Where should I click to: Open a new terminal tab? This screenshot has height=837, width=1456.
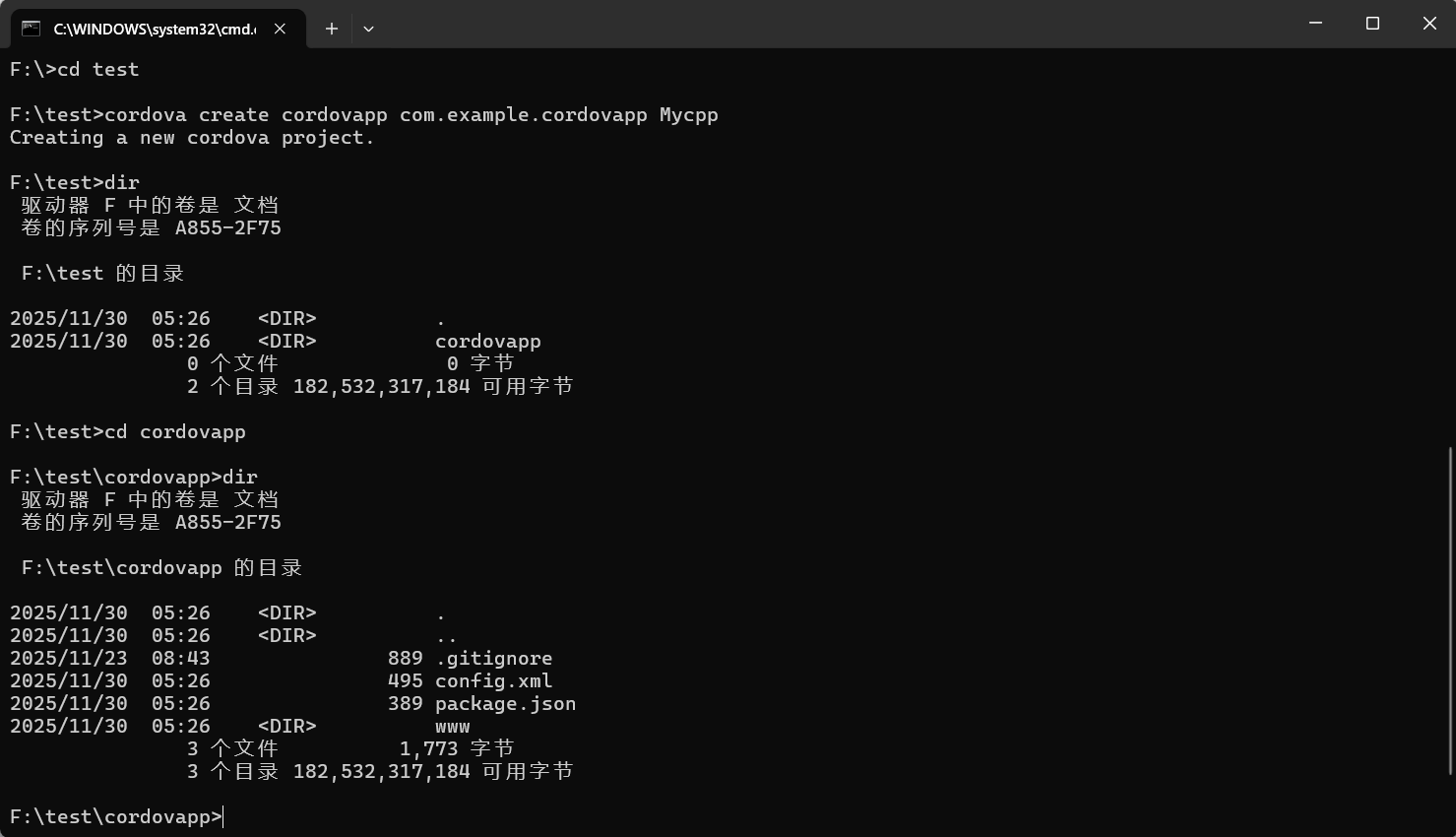point(332,29)
